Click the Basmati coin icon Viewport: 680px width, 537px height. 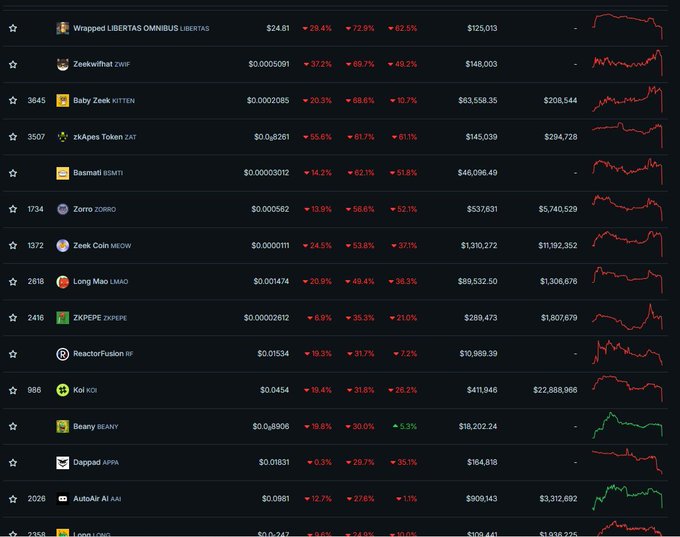pos(62,173)
